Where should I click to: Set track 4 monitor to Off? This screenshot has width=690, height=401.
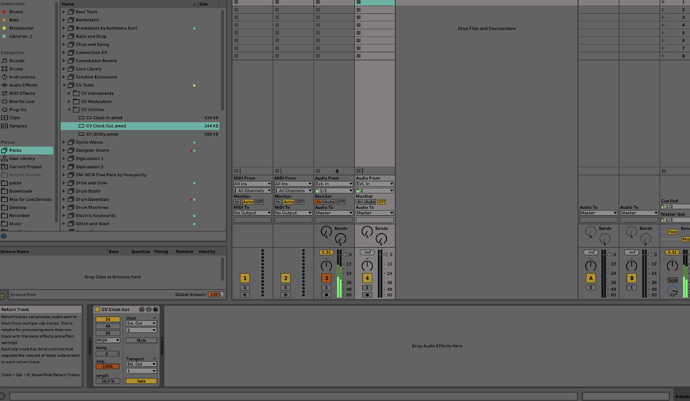coord(382,202)
